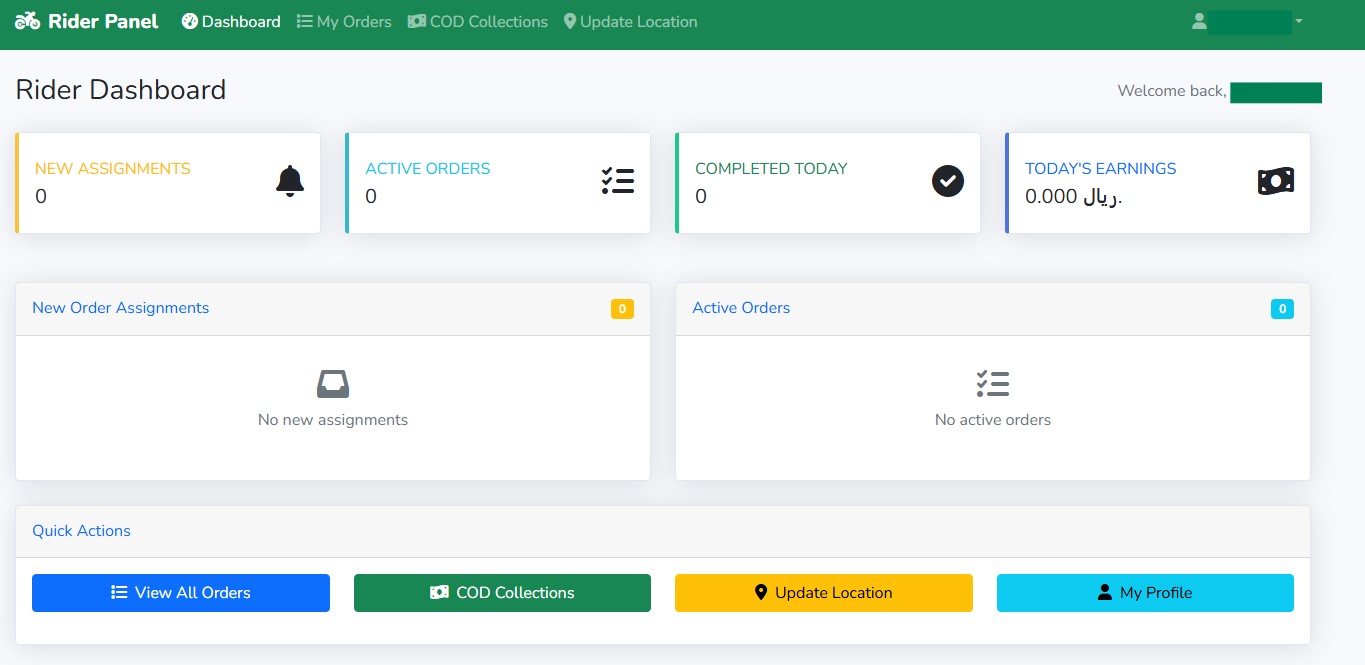Click the cyan count badge on Active Orders panel
This screenshot has width=1365, height=665.
pos(1282,309)
